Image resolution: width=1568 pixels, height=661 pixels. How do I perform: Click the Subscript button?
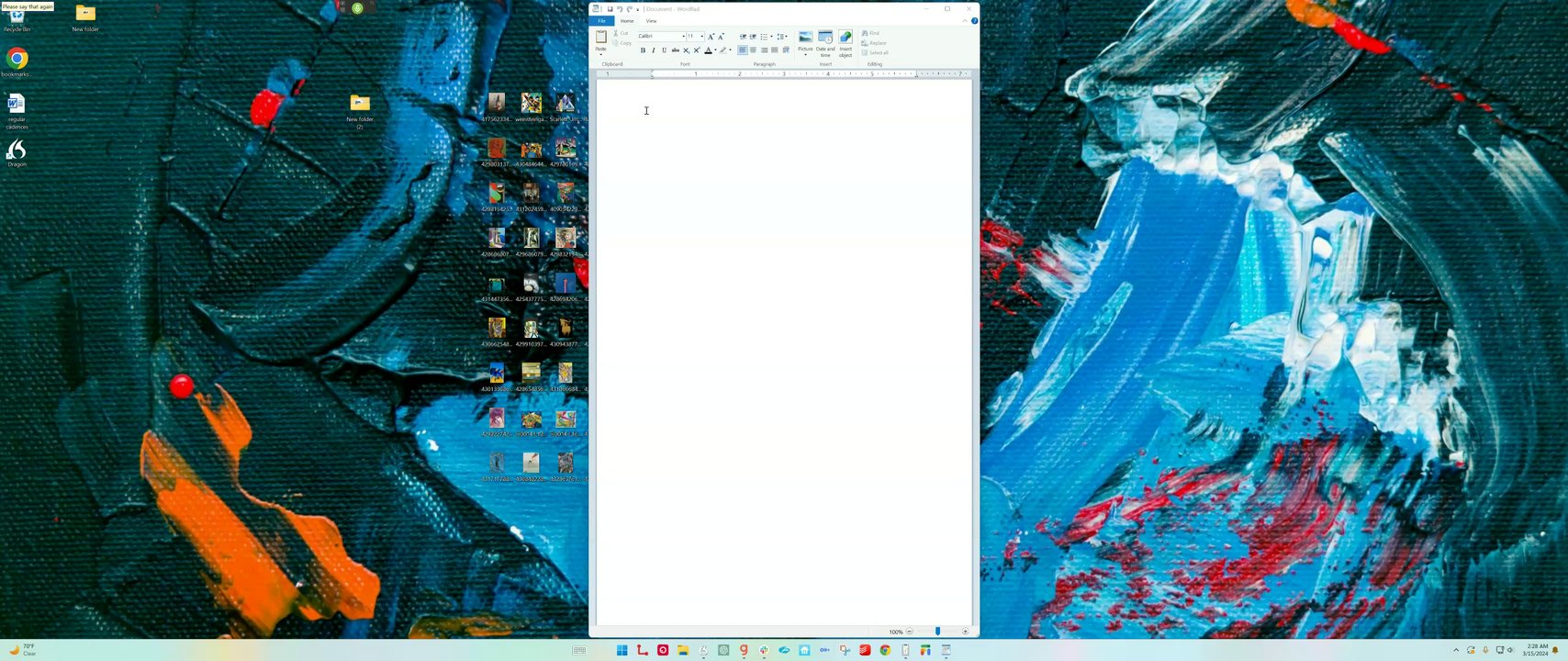[x=686, y=50]
